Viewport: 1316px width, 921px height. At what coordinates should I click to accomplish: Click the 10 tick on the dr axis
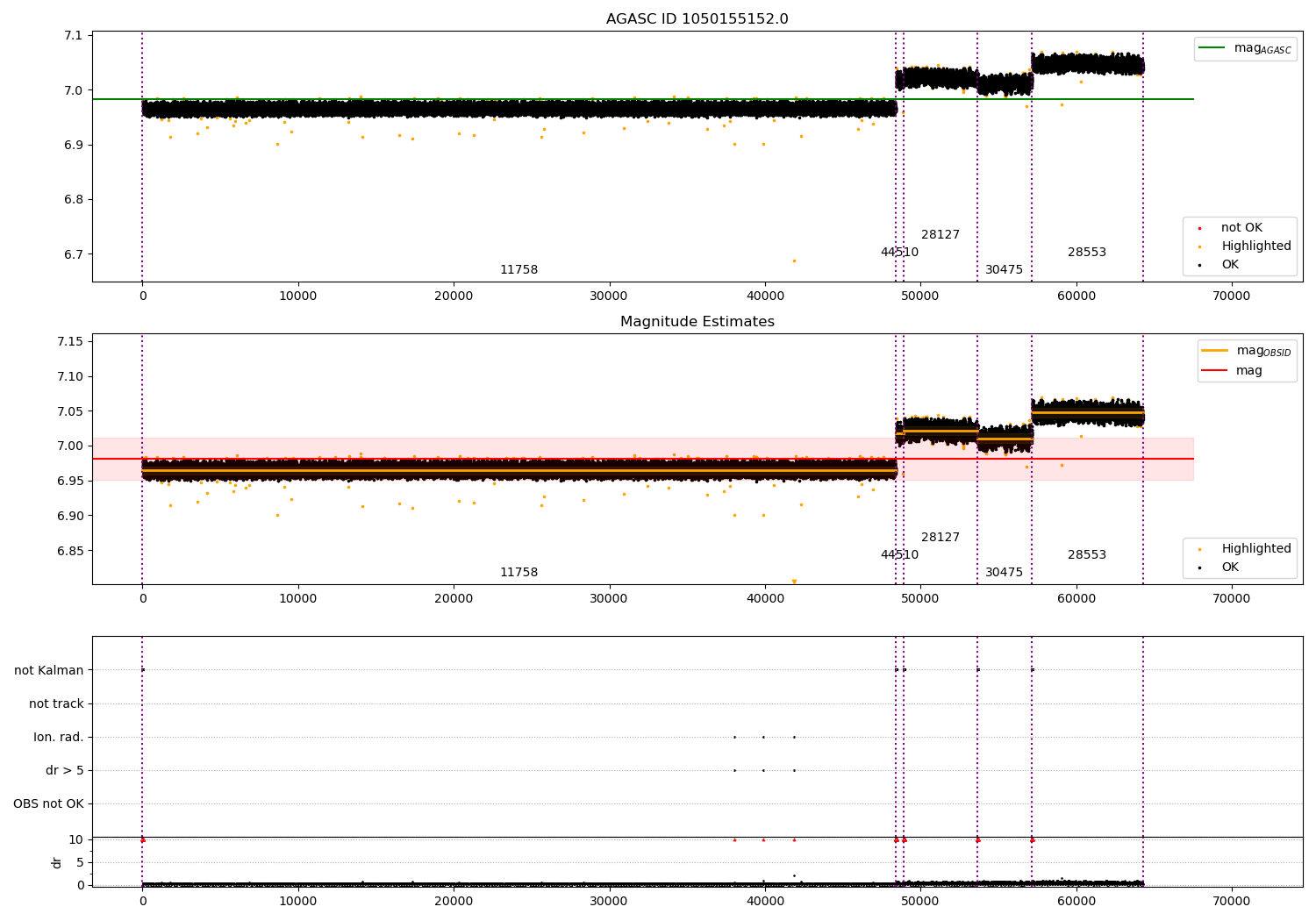75,839
